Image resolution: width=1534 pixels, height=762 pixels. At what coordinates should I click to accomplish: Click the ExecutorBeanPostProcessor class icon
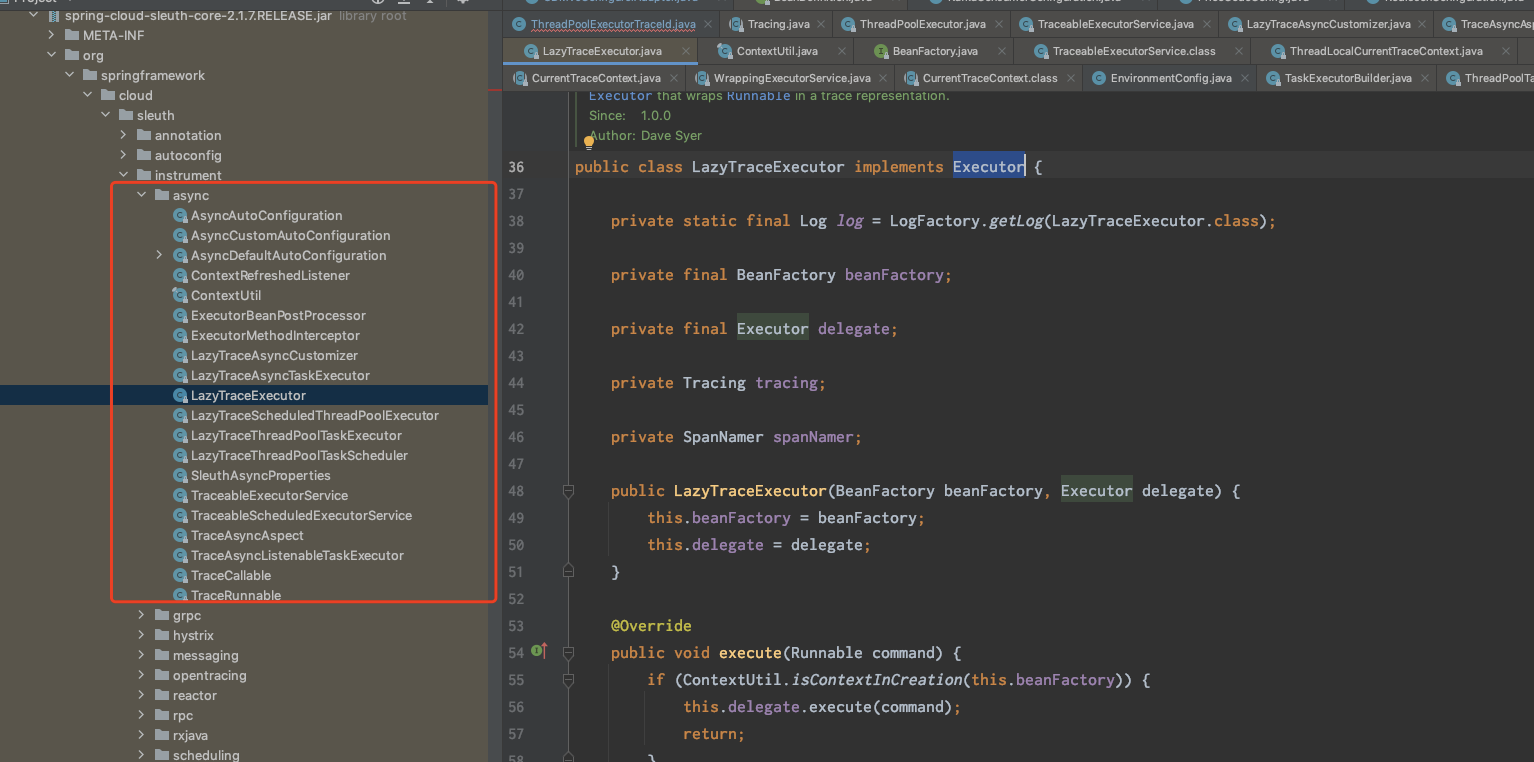pos(180,316)
